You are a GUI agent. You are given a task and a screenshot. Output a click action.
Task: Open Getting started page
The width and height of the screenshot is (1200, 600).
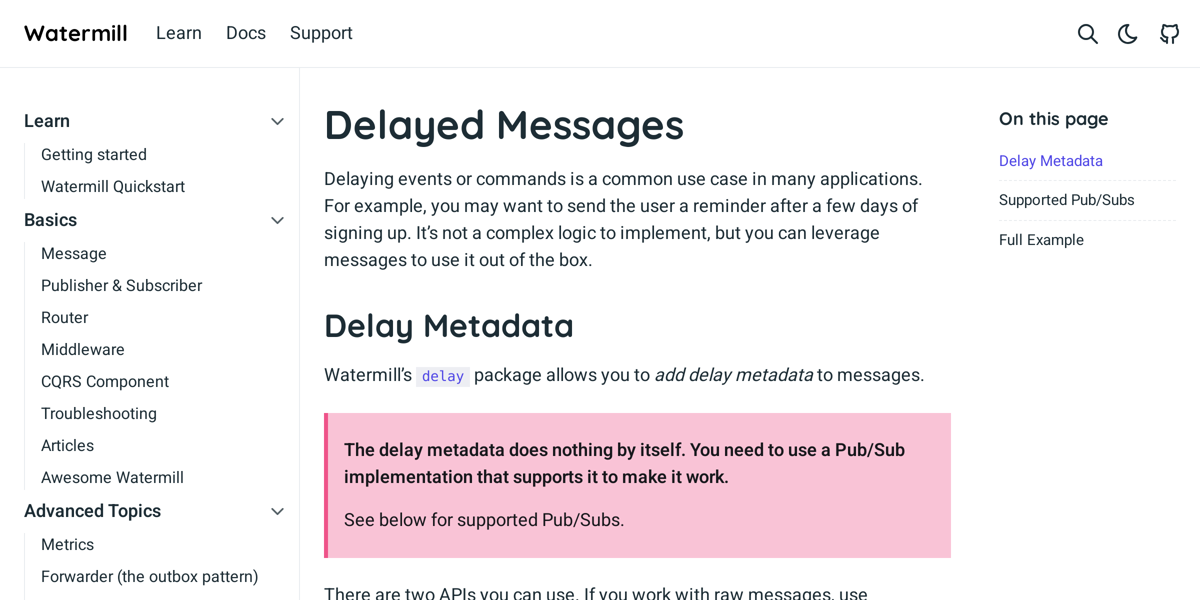pyautogui.click(x=94, y=154)
